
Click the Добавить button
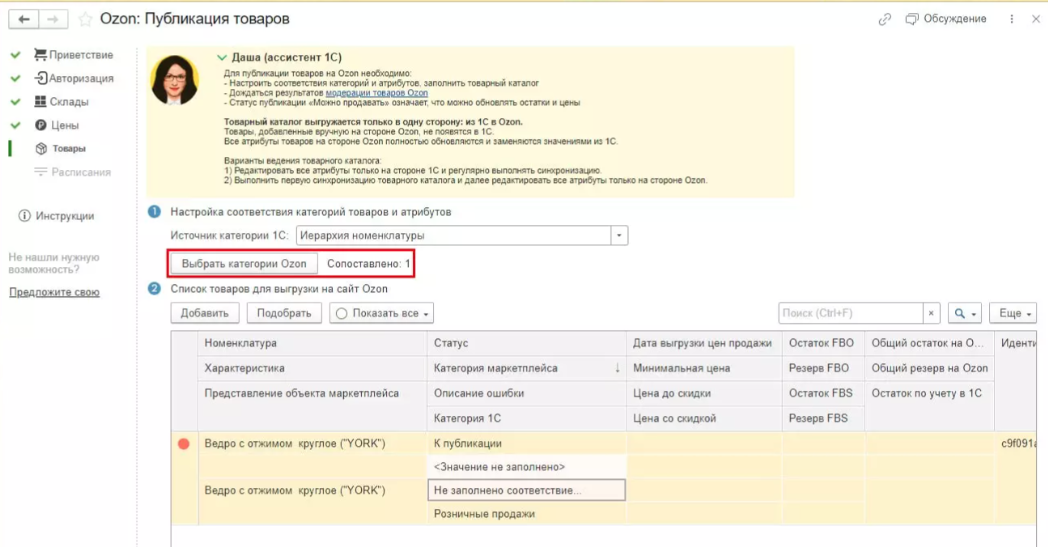point(205,313)
